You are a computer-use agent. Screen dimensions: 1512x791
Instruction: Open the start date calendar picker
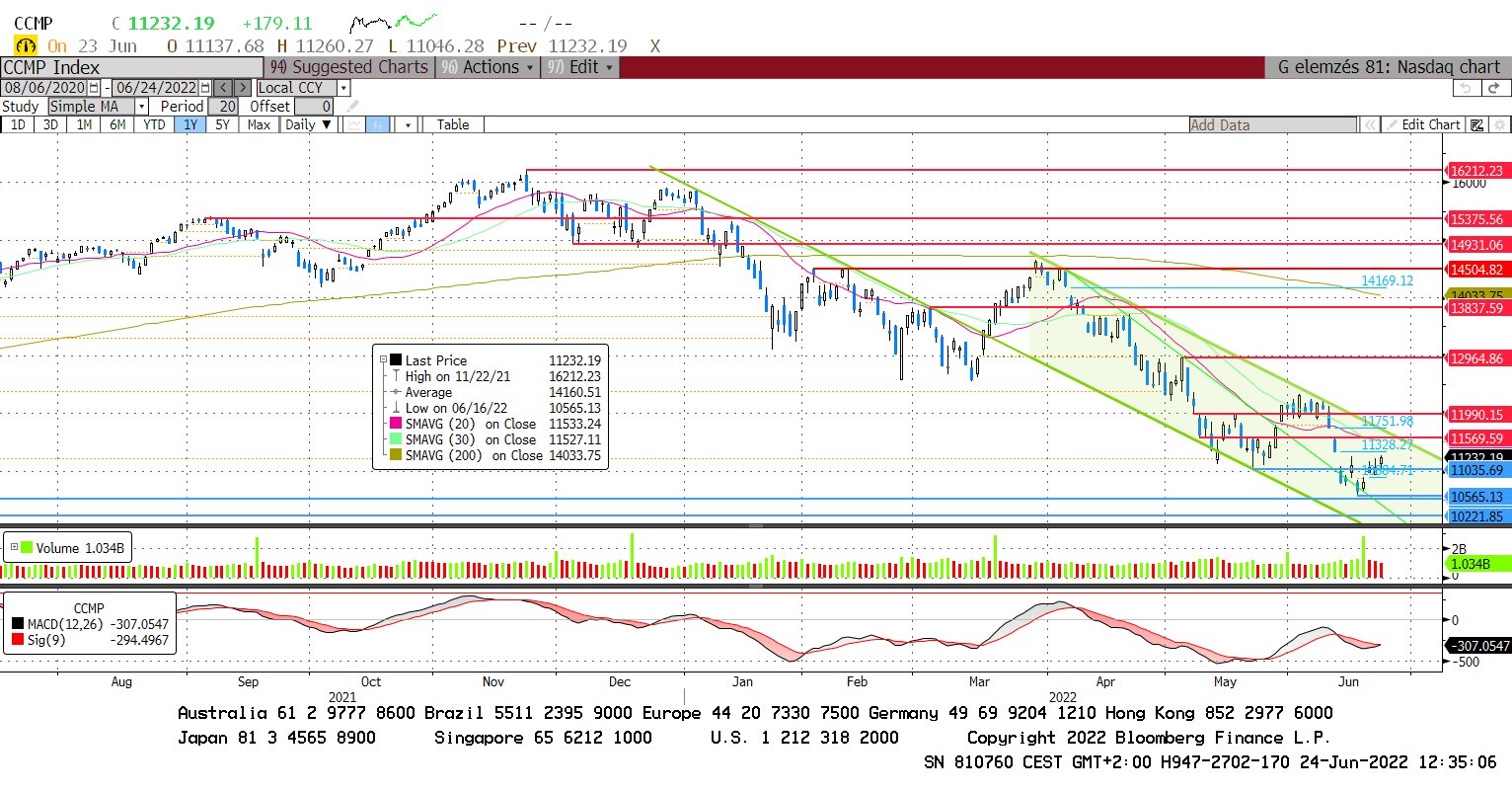94,88
